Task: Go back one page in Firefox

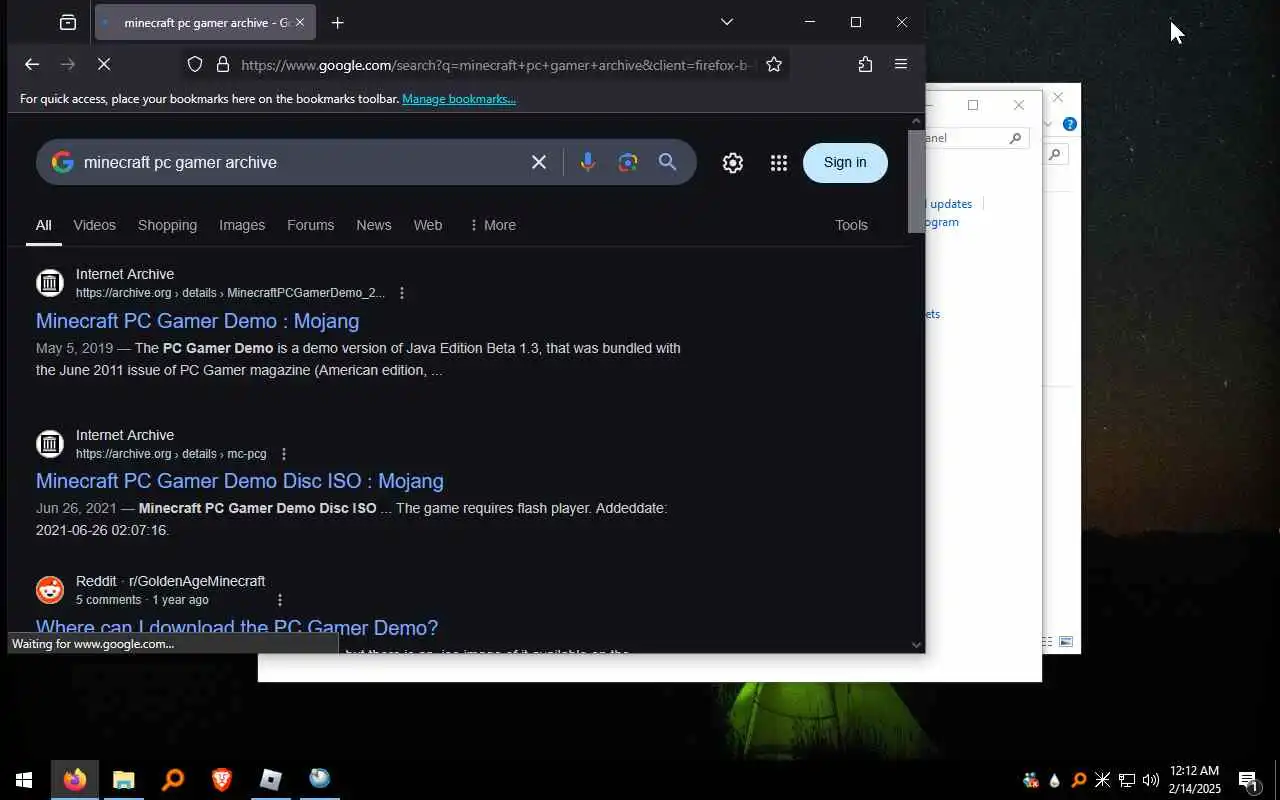Action: tap(32, 64)
